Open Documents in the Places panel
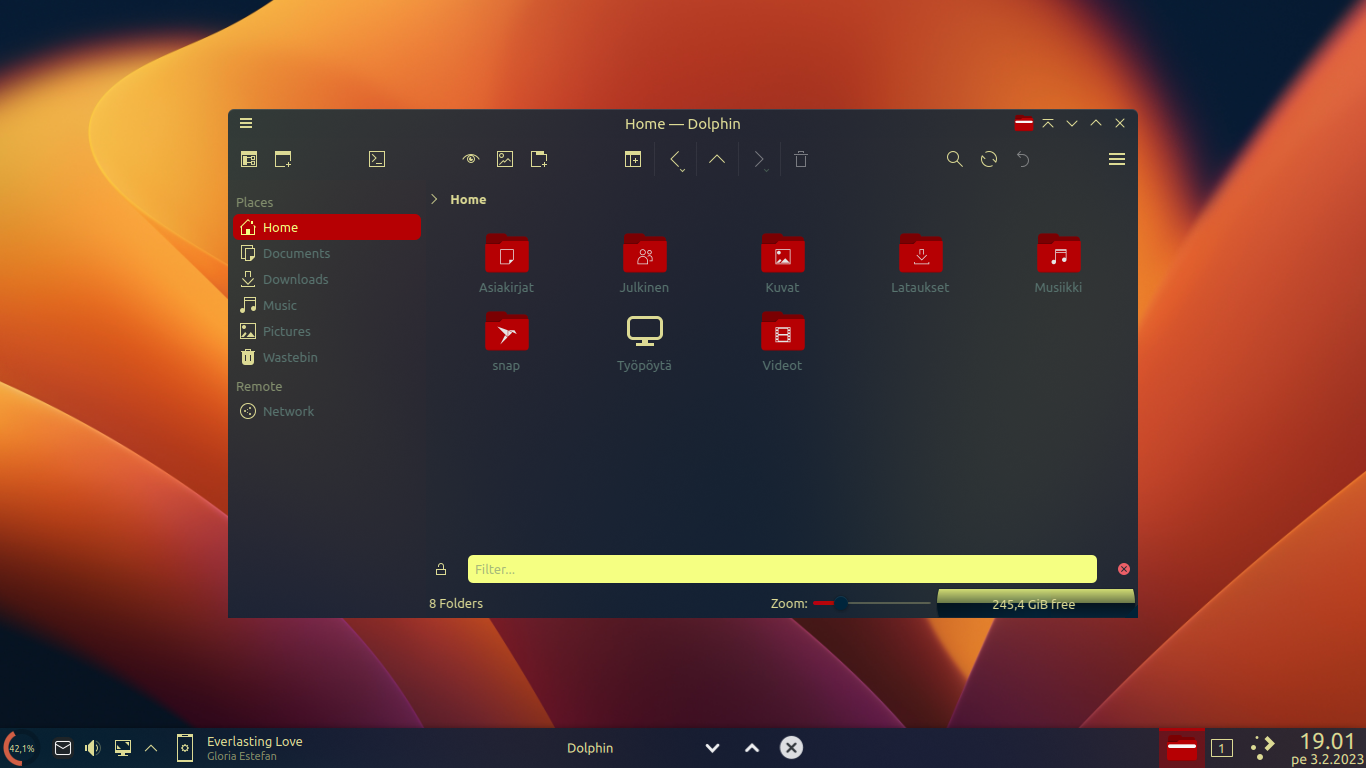The width and height of the screenshot is (1366, 768). [x=327, y=253]
